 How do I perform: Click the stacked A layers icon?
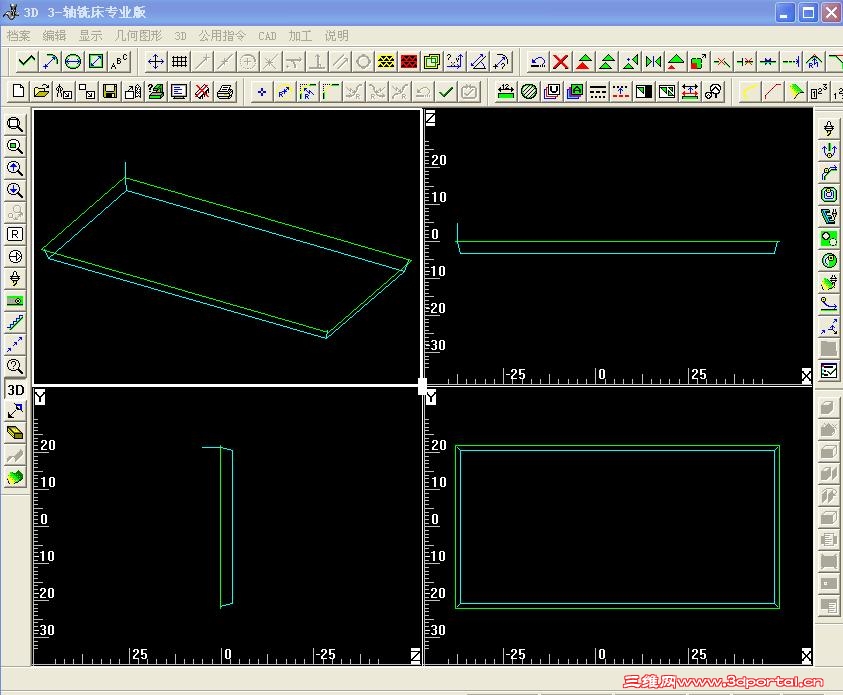point(575,91)
